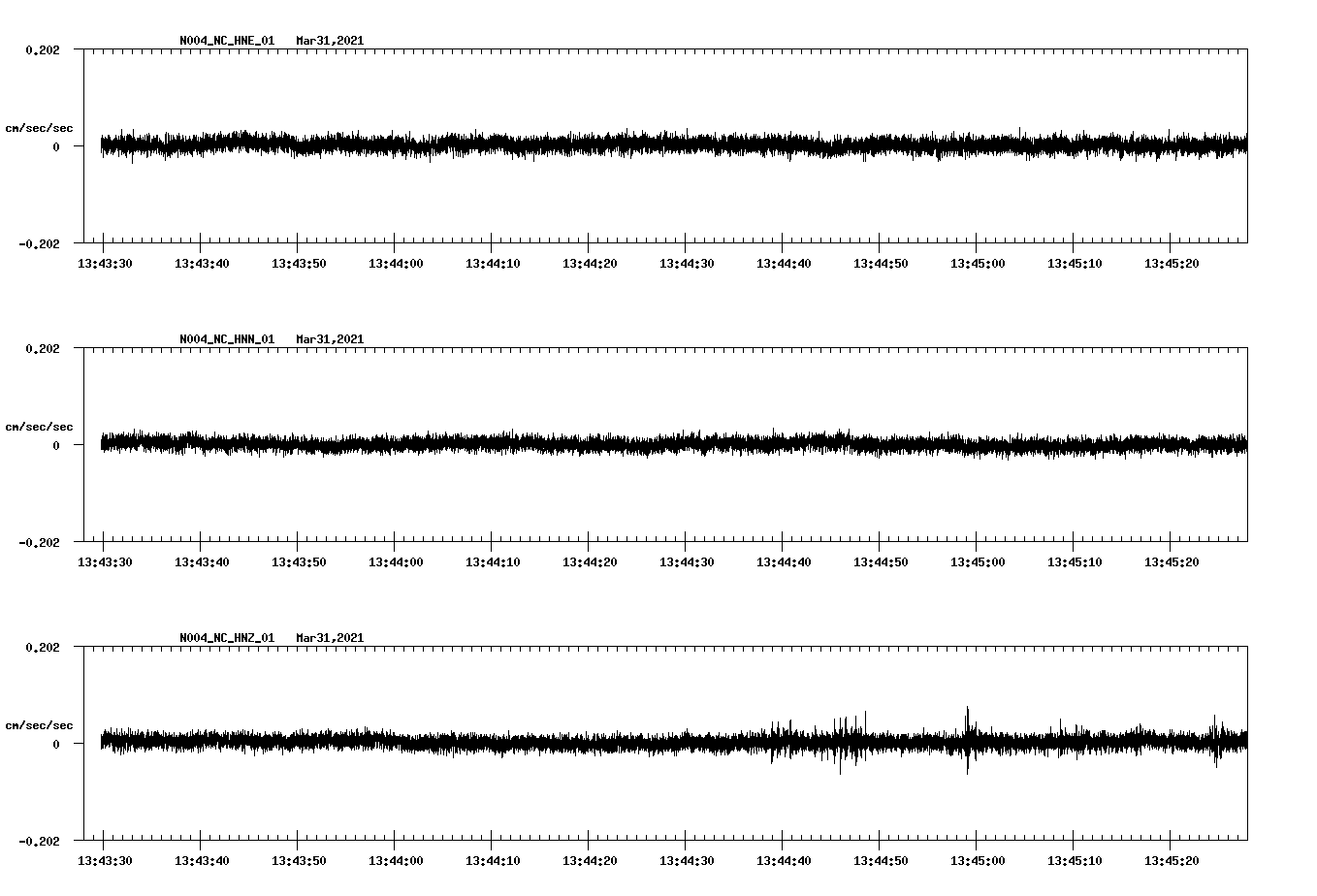Click the cm/sec/sec axis label of top plot
The height and width of the screenshot is (896, 1317).
(x=39, y=127)
